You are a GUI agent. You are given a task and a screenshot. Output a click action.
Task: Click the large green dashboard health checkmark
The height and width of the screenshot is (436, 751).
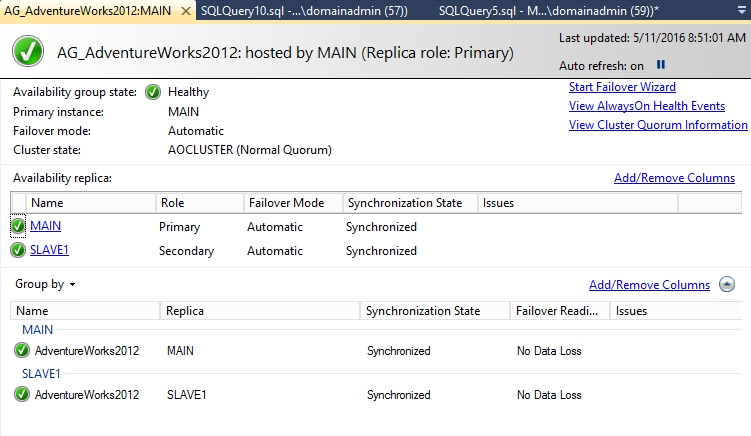click(28, 51)
